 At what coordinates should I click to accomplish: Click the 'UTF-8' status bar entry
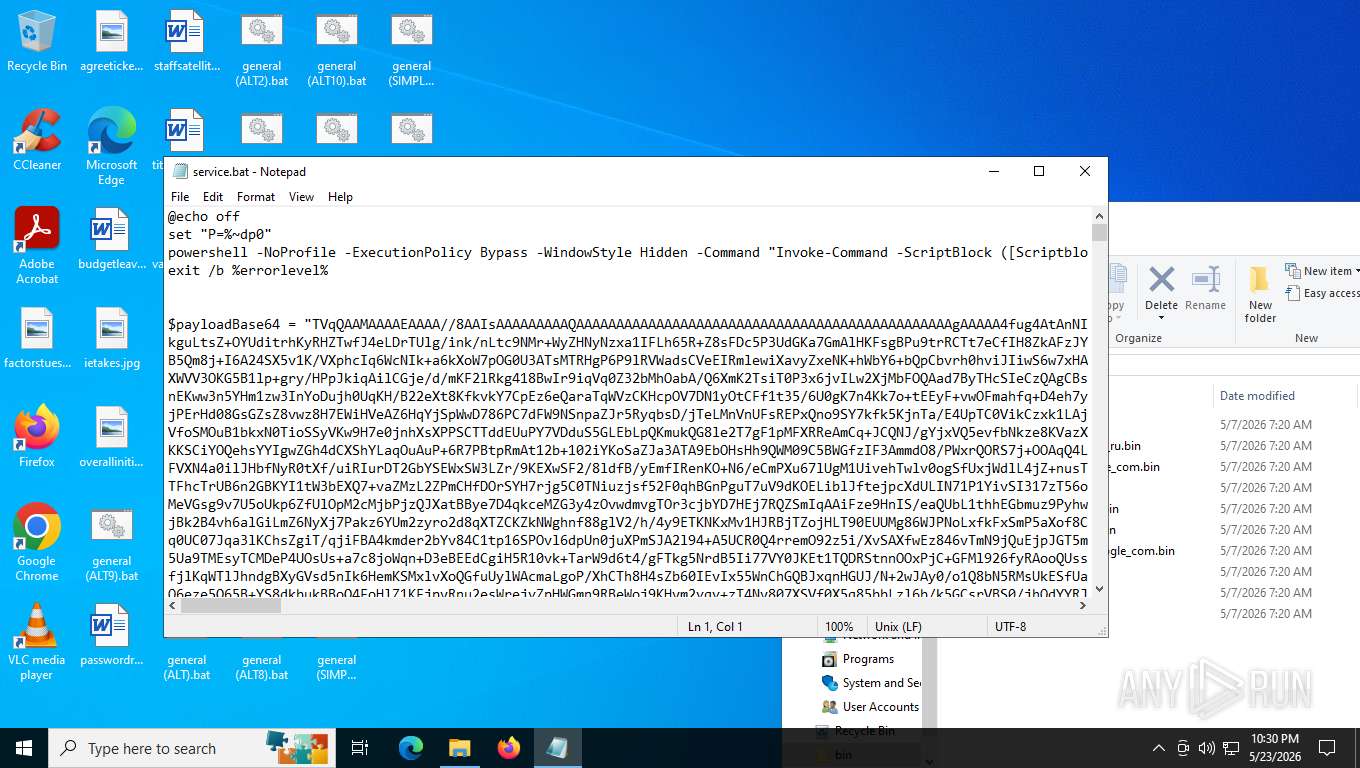[1010, 627]
